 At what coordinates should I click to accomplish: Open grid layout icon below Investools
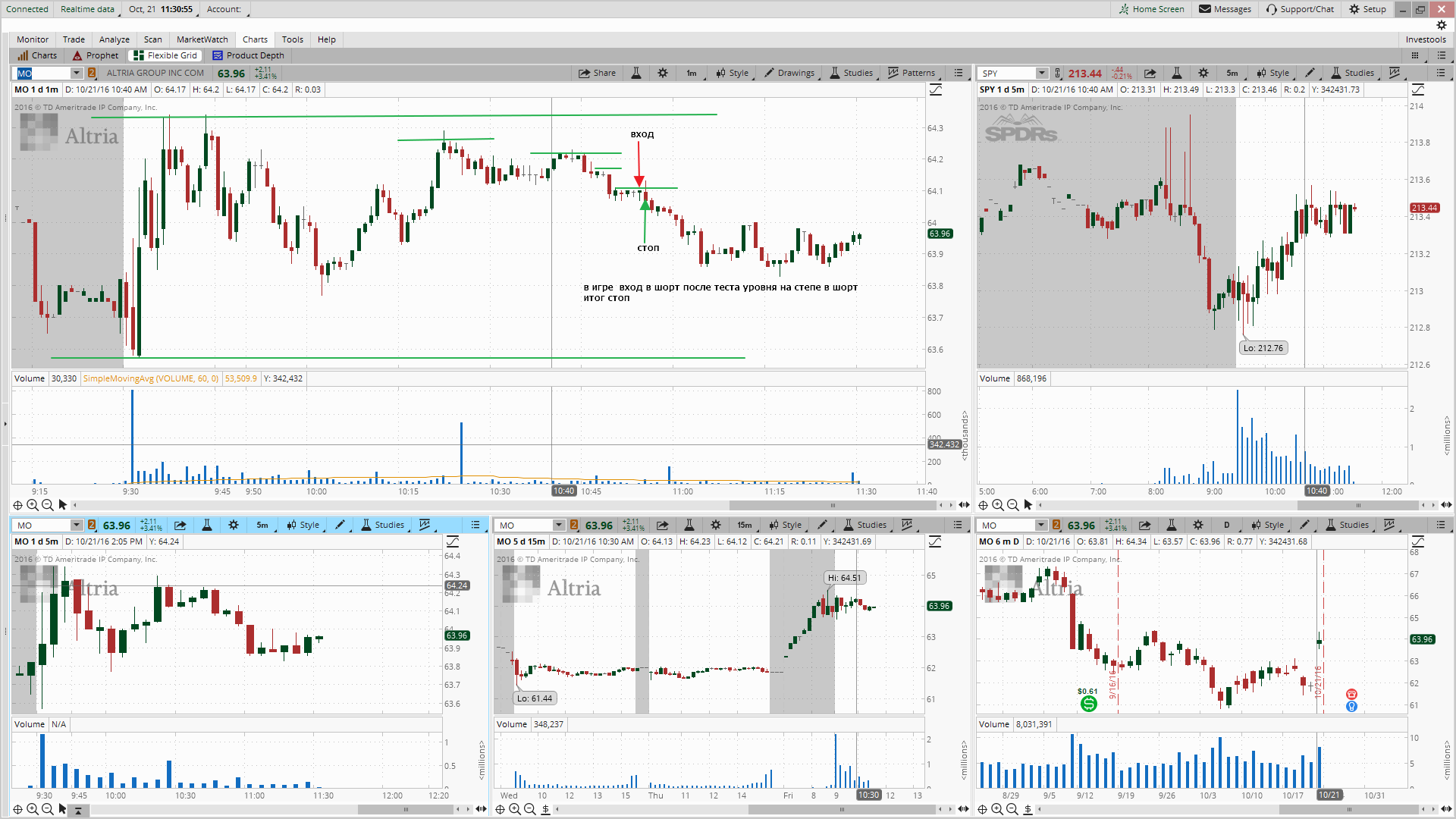coord(1415,55)
